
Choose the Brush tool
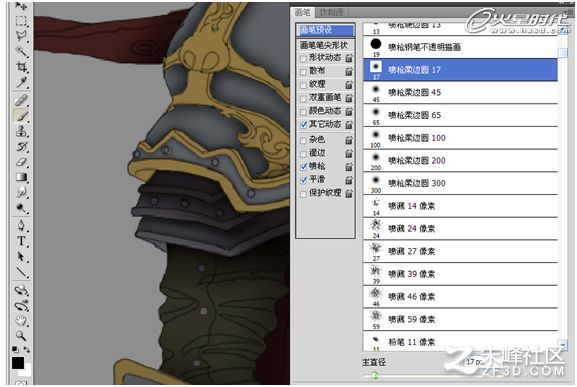(x=22, y=116)
